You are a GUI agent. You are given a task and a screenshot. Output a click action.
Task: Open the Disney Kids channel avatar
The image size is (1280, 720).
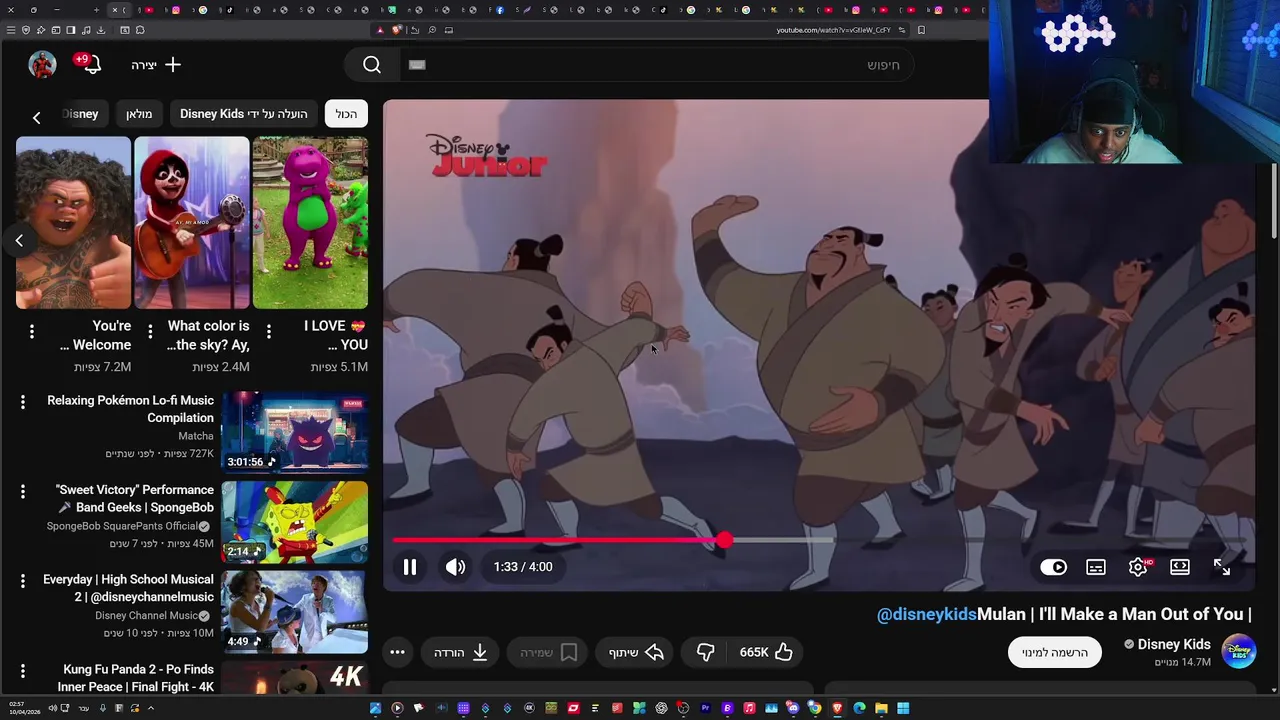pos(1239,652)
